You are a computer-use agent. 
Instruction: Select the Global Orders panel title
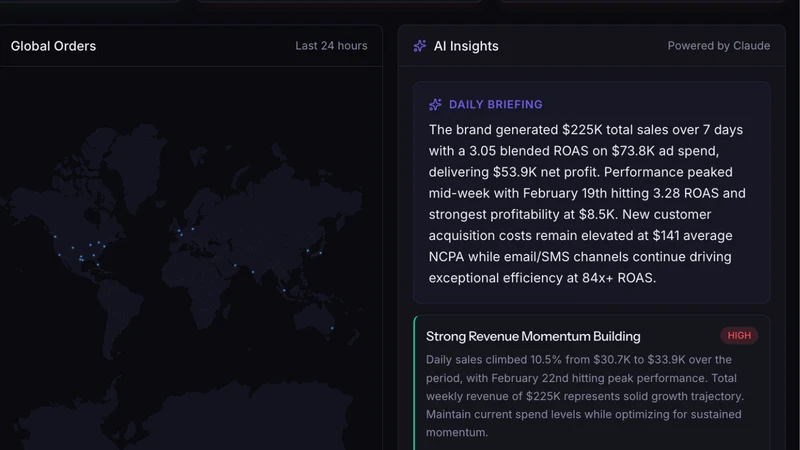click(x=53, y=46)
